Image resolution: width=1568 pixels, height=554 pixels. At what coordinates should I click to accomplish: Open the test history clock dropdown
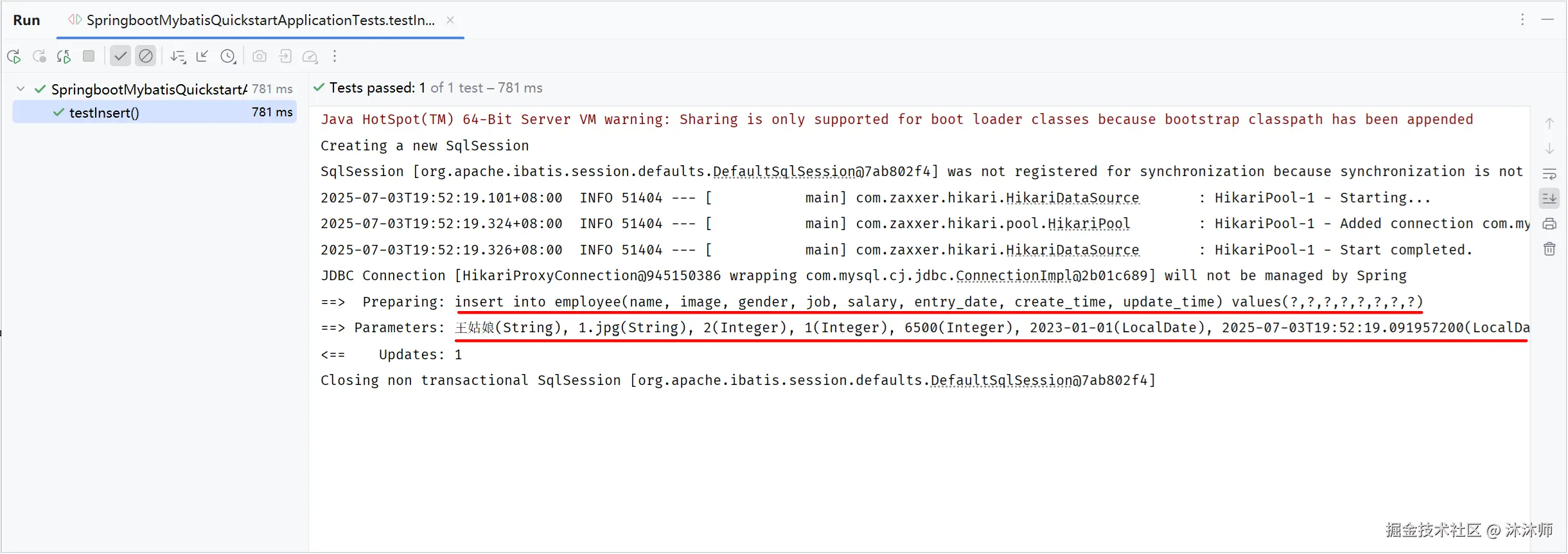pos(228,57)
